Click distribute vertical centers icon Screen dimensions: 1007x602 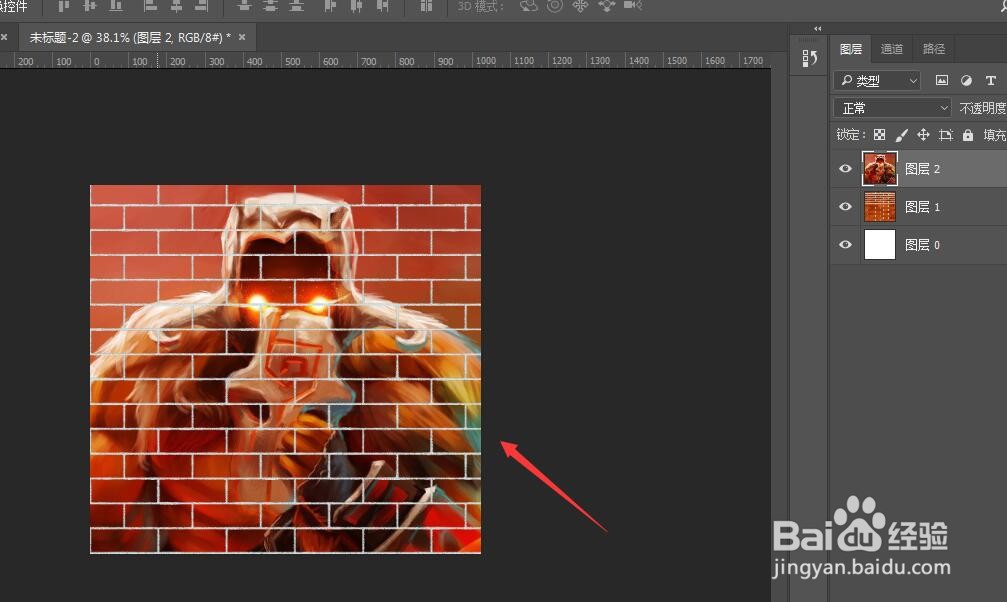click(x=270, y=6)
